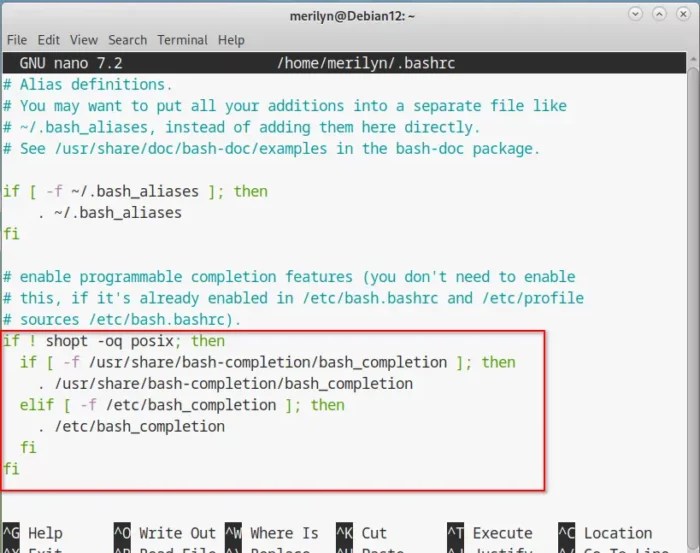Close the terminal window
700x553 pixels.
pos(683,14)
